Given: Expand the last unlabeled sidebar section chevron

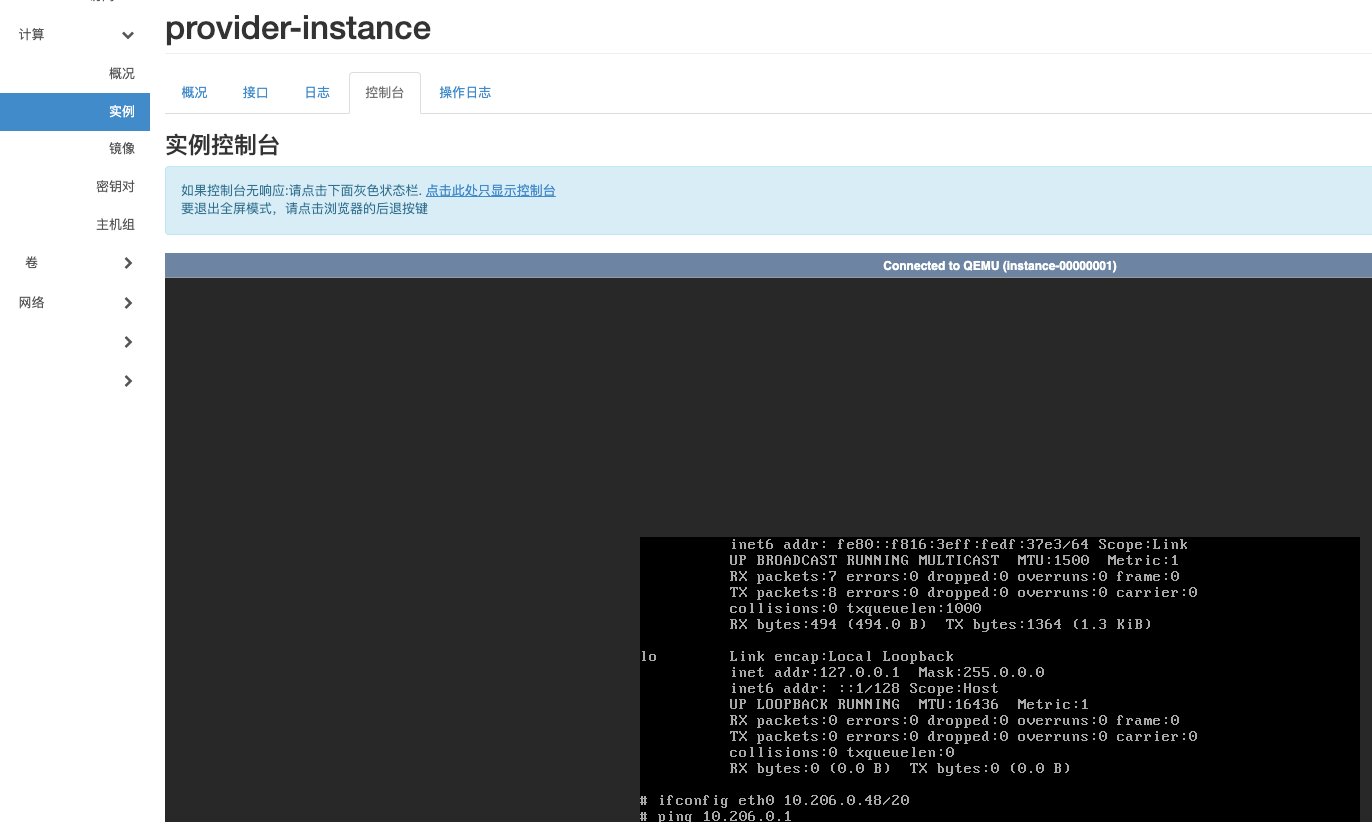Looking at the screenshot, I should 128,381.
